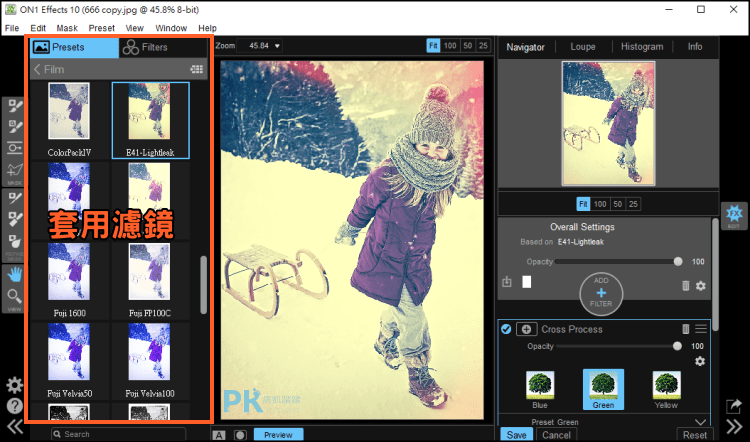Image resolution: width=750 pixels, height=442 pixels.
Task: Switch to the Loupe tab
Action: (x=583, y=47)
